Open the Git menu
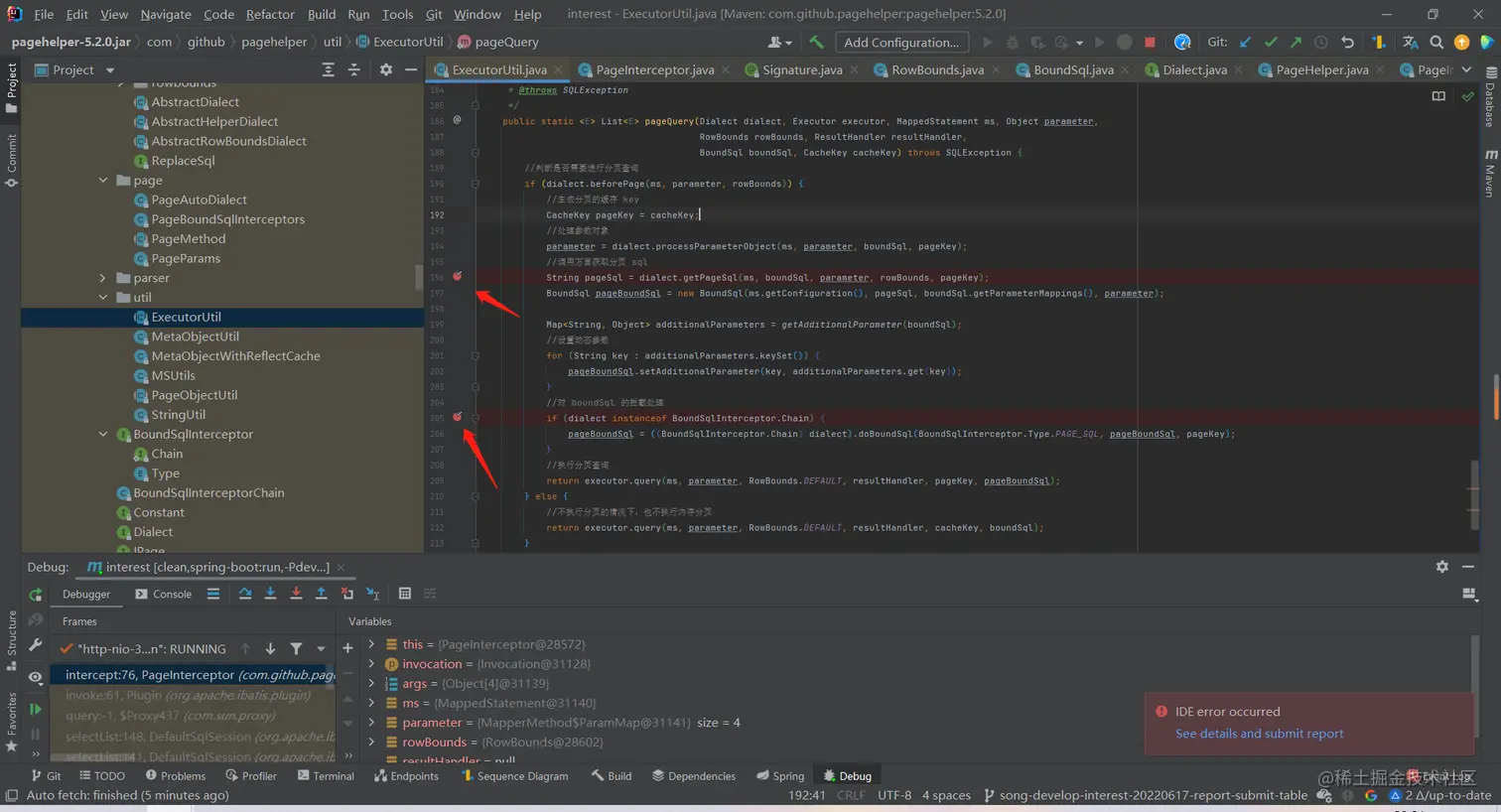Screen dimensions: 1501x812 tap(434, 14)
